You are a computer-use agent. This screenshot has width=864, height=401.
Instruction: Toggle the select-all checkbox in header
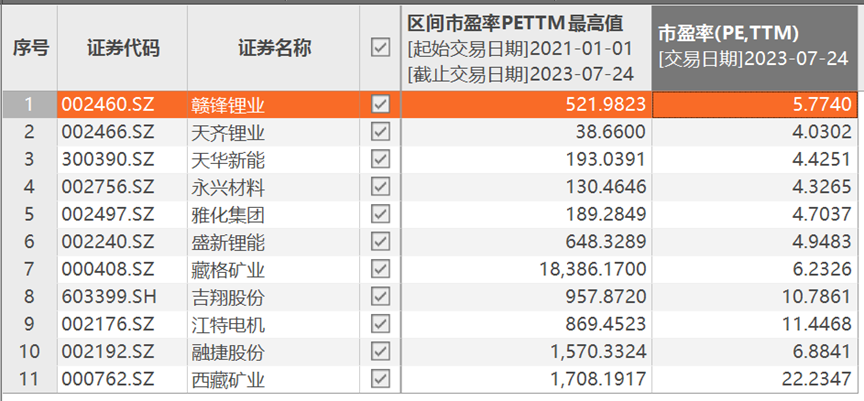tap(380, 48)
